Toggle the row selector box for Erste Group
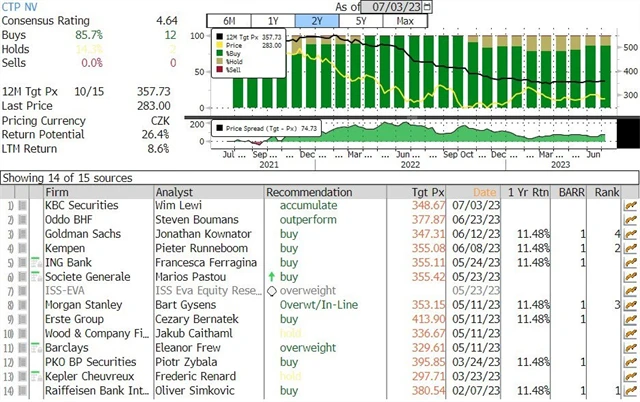 (x=22, y=319)
